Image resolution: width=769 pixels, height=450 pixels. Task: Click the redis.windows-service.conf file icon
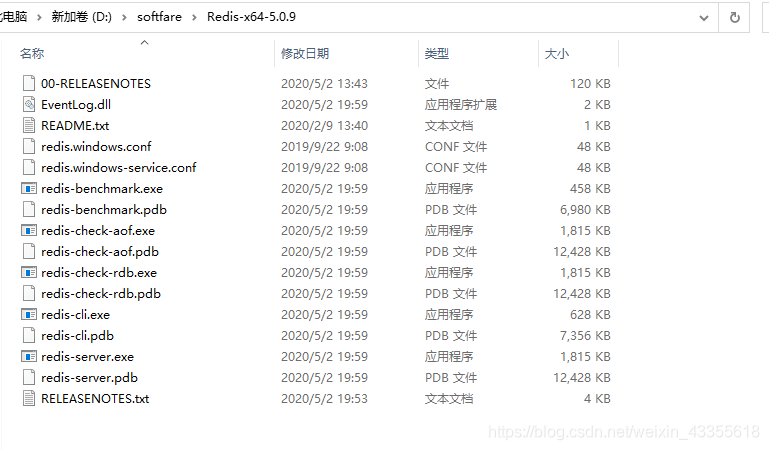pos(29,168)
